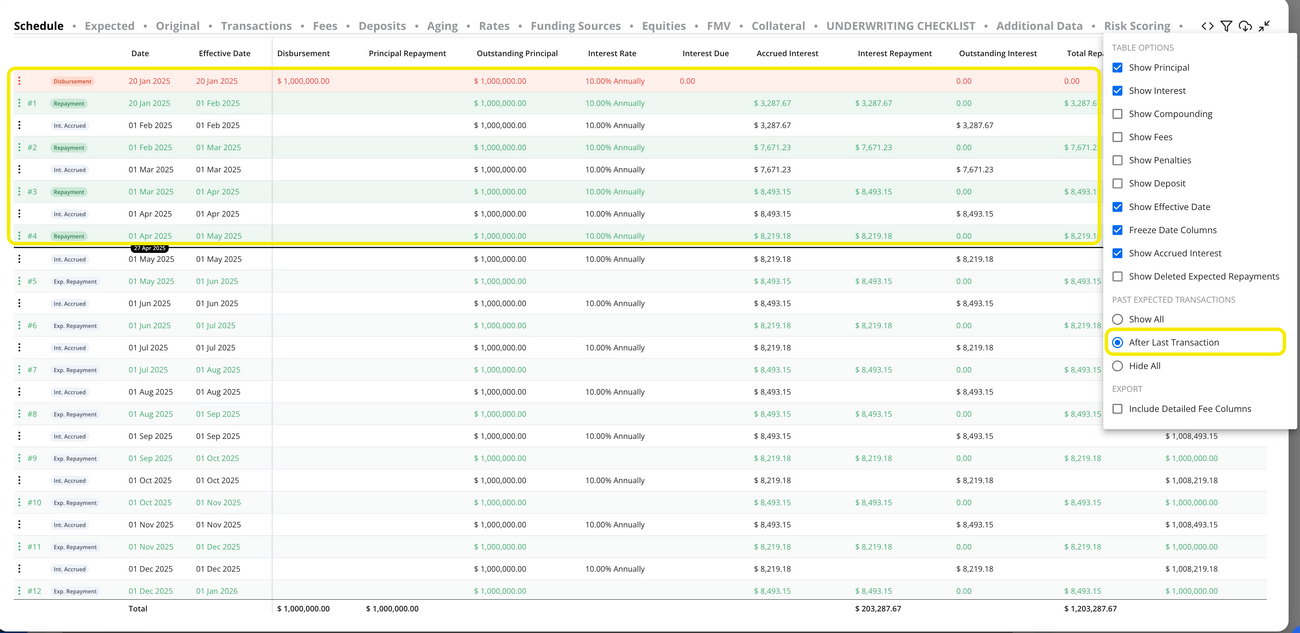
Task: Click the collapse arrows icon beside the download icon
Action: tap(1265, 26)
